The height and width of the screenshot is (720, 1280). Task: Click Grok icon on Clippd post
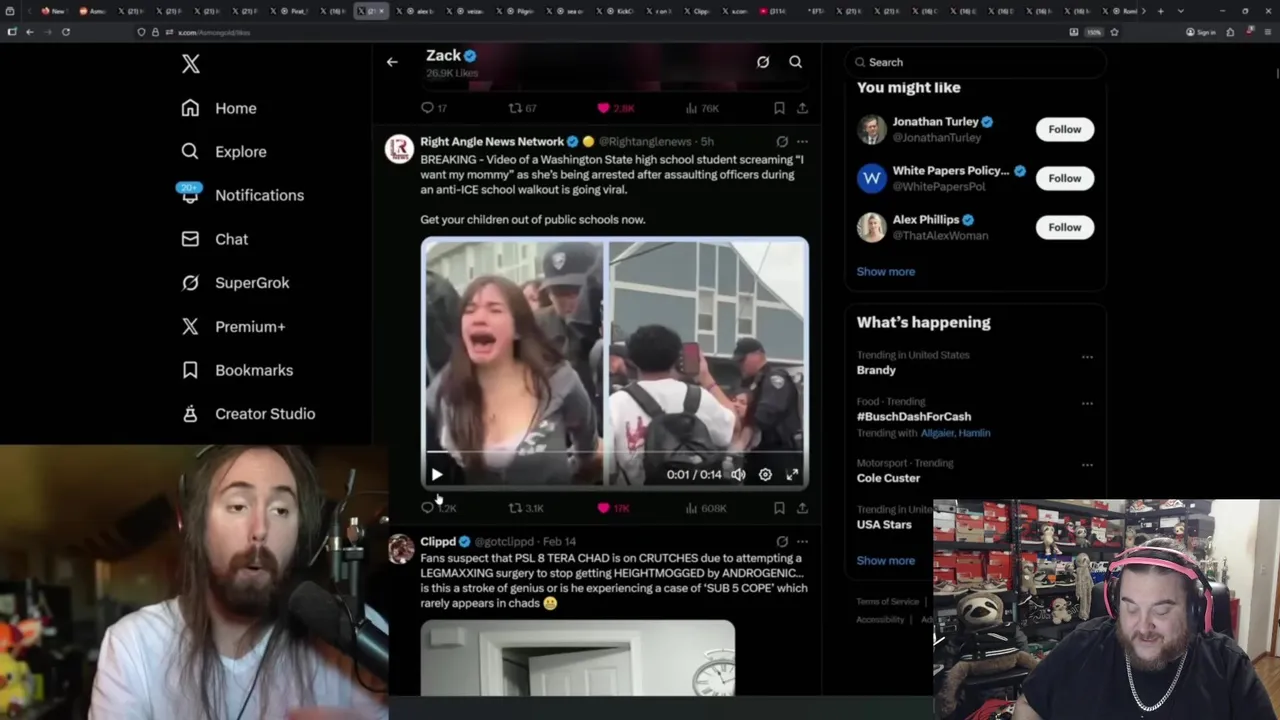782,542
